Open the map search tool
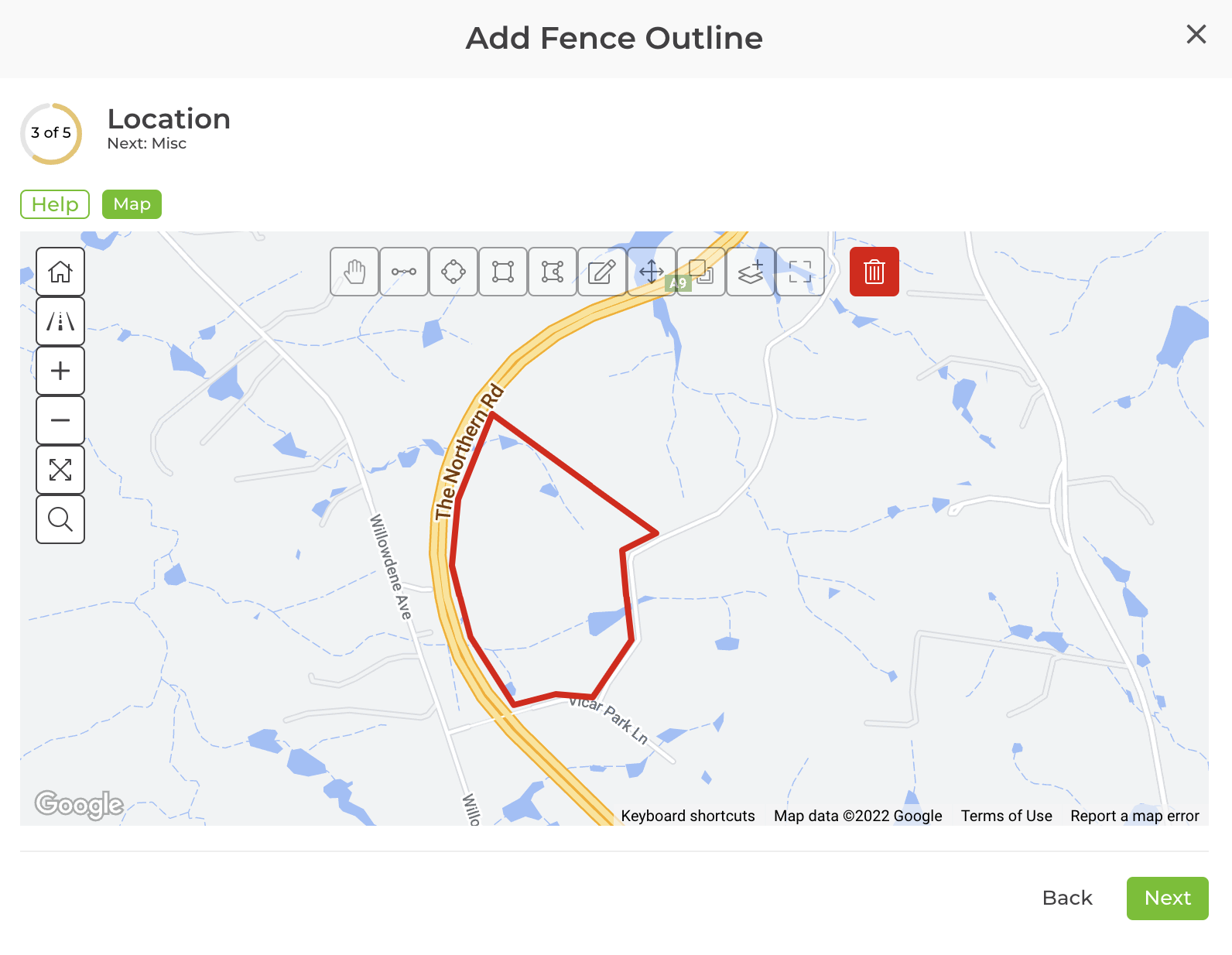Viewport: 1232px width, 955px height. pyautogui.click(x=60, y=519)
